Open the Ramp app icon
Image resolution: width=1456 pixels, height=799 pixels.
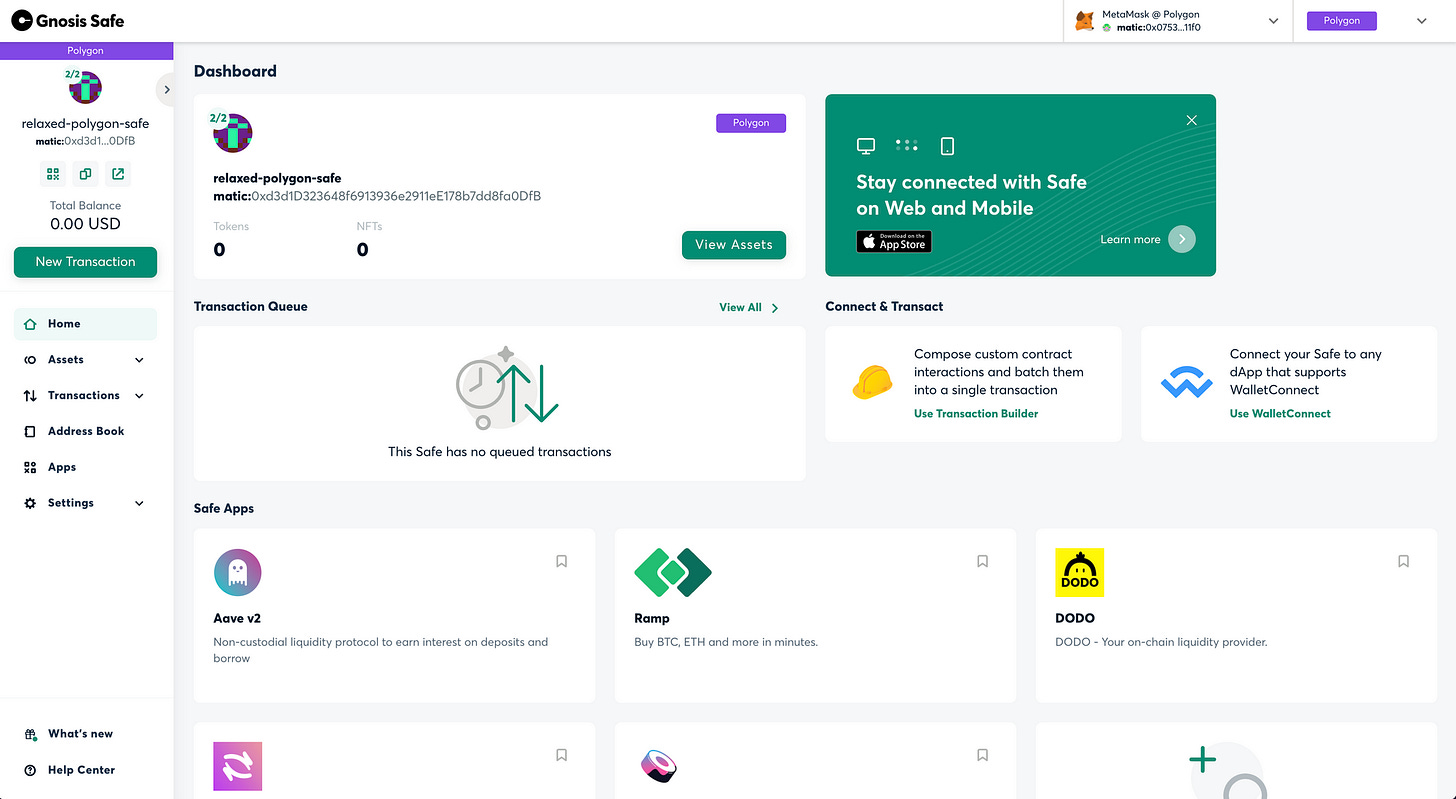click(673, 573)
